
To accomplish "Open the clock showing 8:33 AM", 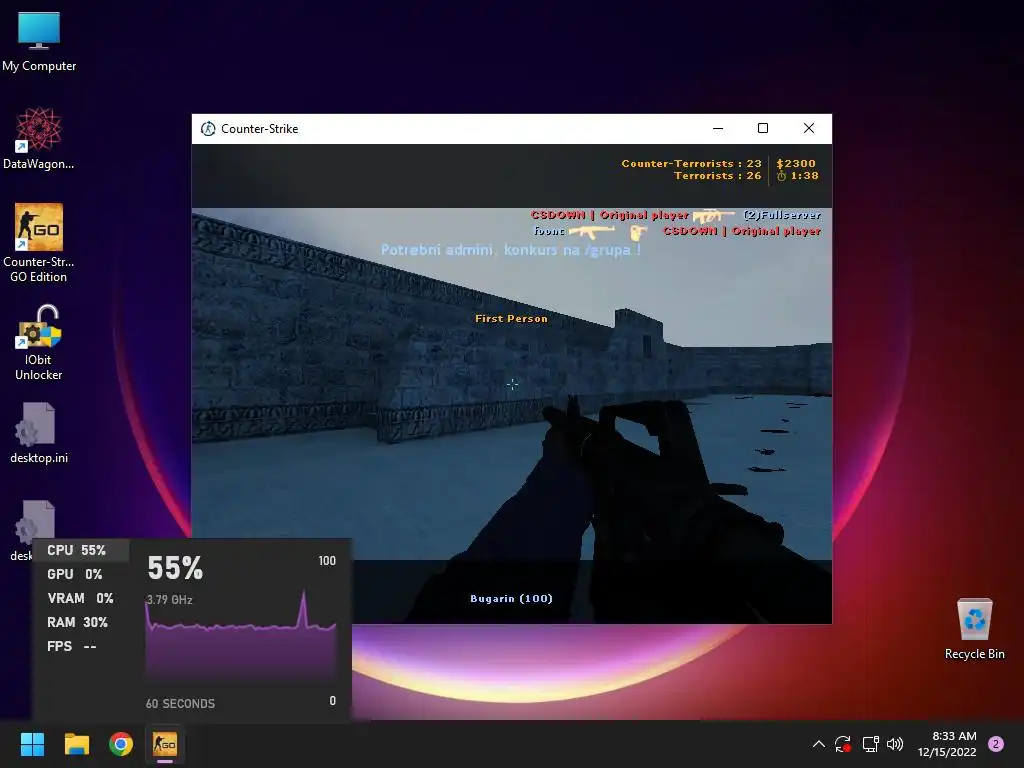I will [947, 744].
